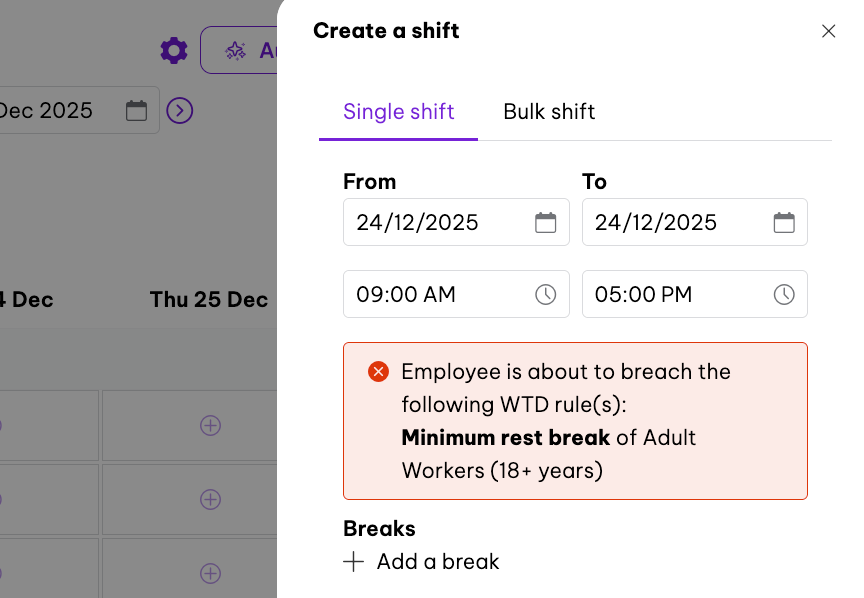Open the From date calendar picker icon
Image resolution: width=864 pixels, height=598 pixels.
(545, 222)
